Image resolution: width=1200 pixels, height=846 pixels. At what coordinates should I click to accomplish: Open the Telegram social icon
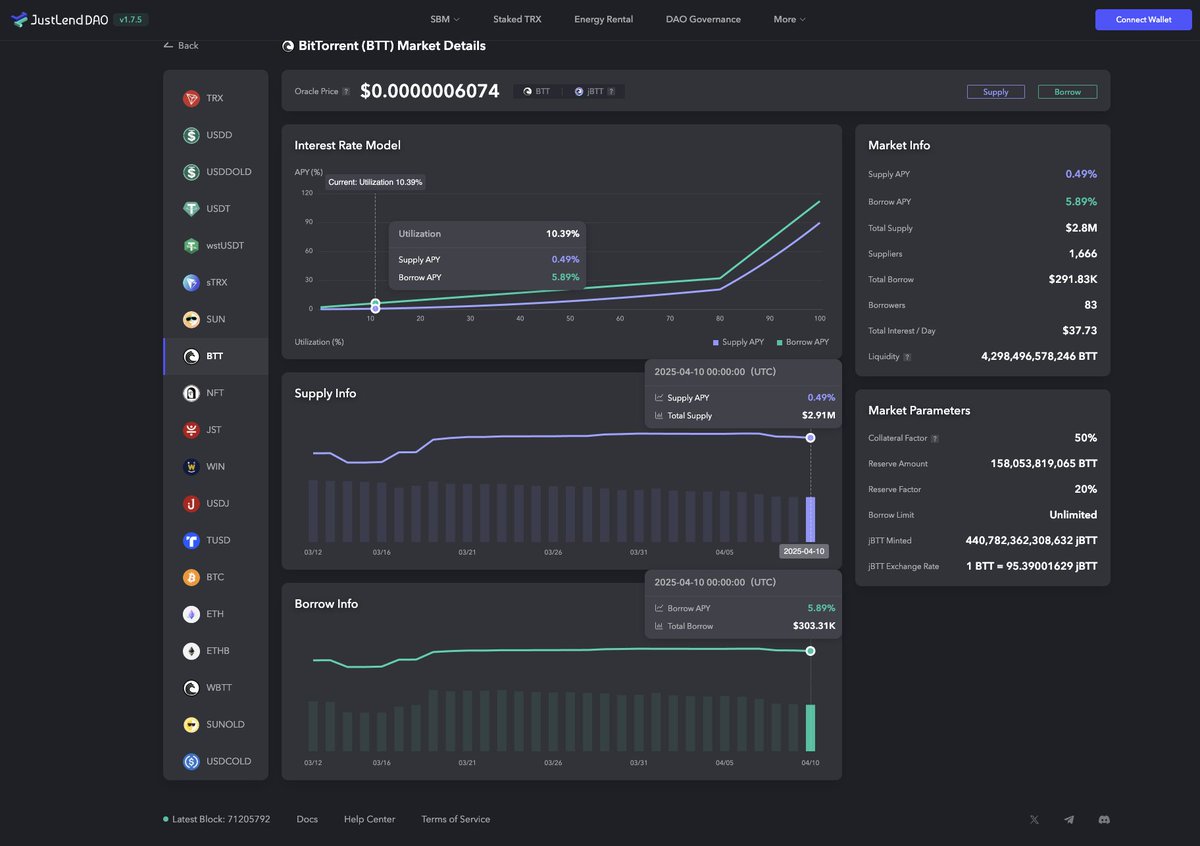click(x=1069, y=819)
